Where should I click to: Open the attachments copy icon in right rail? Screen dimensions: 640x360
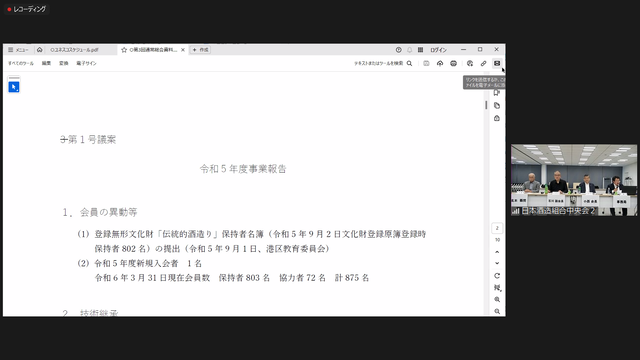pos(497,106)
